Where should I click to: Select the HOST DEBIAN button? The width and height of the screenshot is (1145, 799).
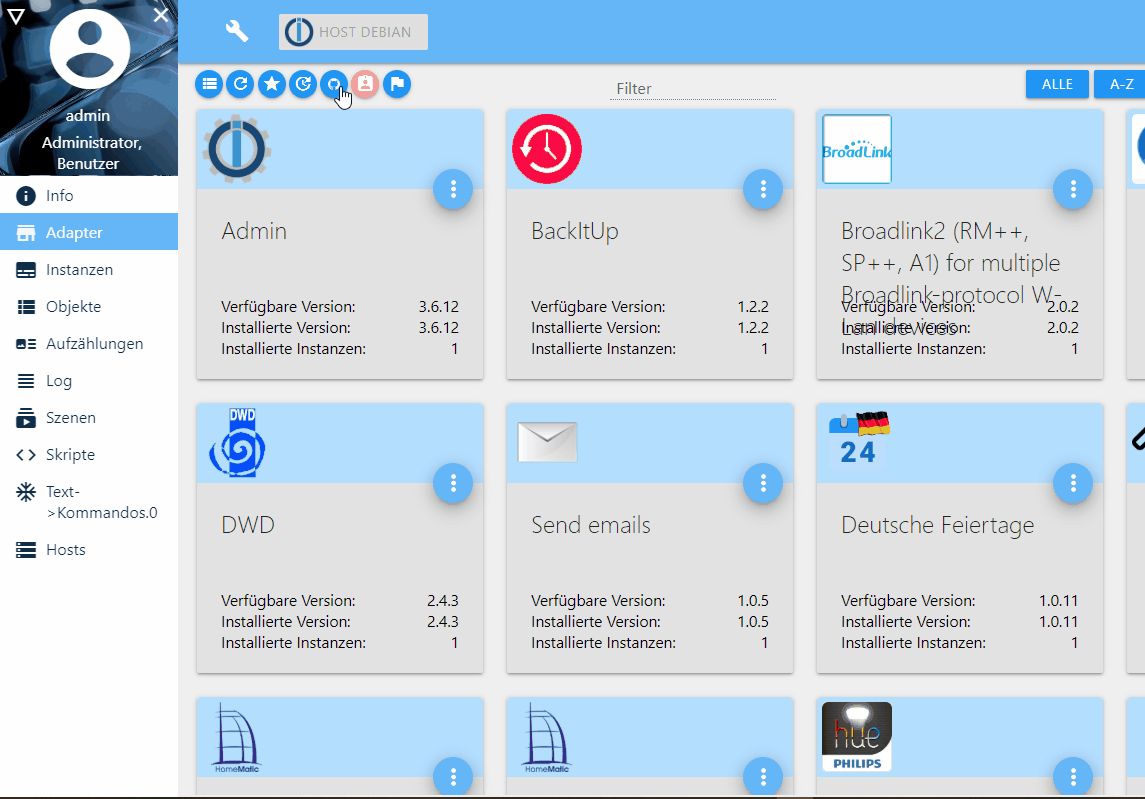pos(353,32)
